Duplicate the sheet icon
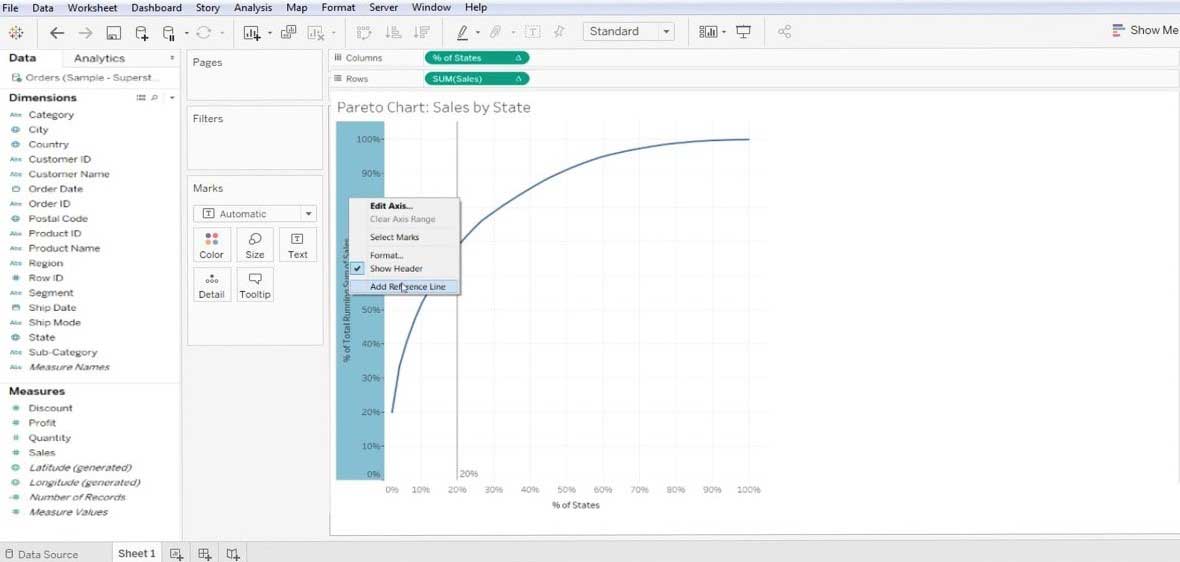 point(288,32)
